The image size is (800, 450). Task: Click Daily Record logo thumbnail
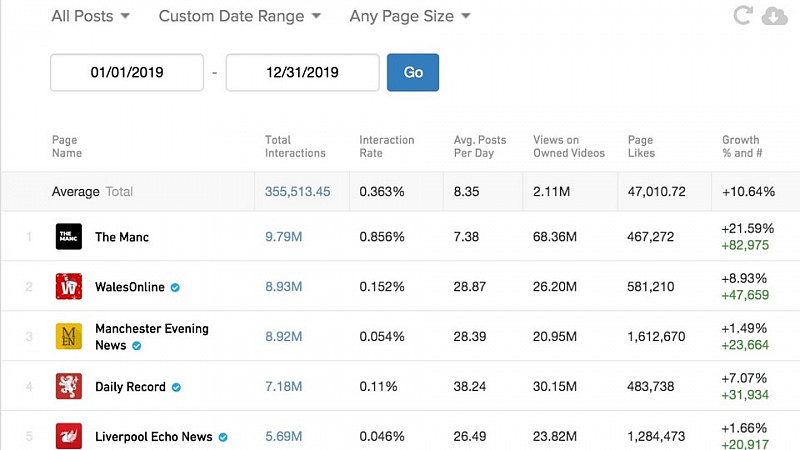pos(68,386)
